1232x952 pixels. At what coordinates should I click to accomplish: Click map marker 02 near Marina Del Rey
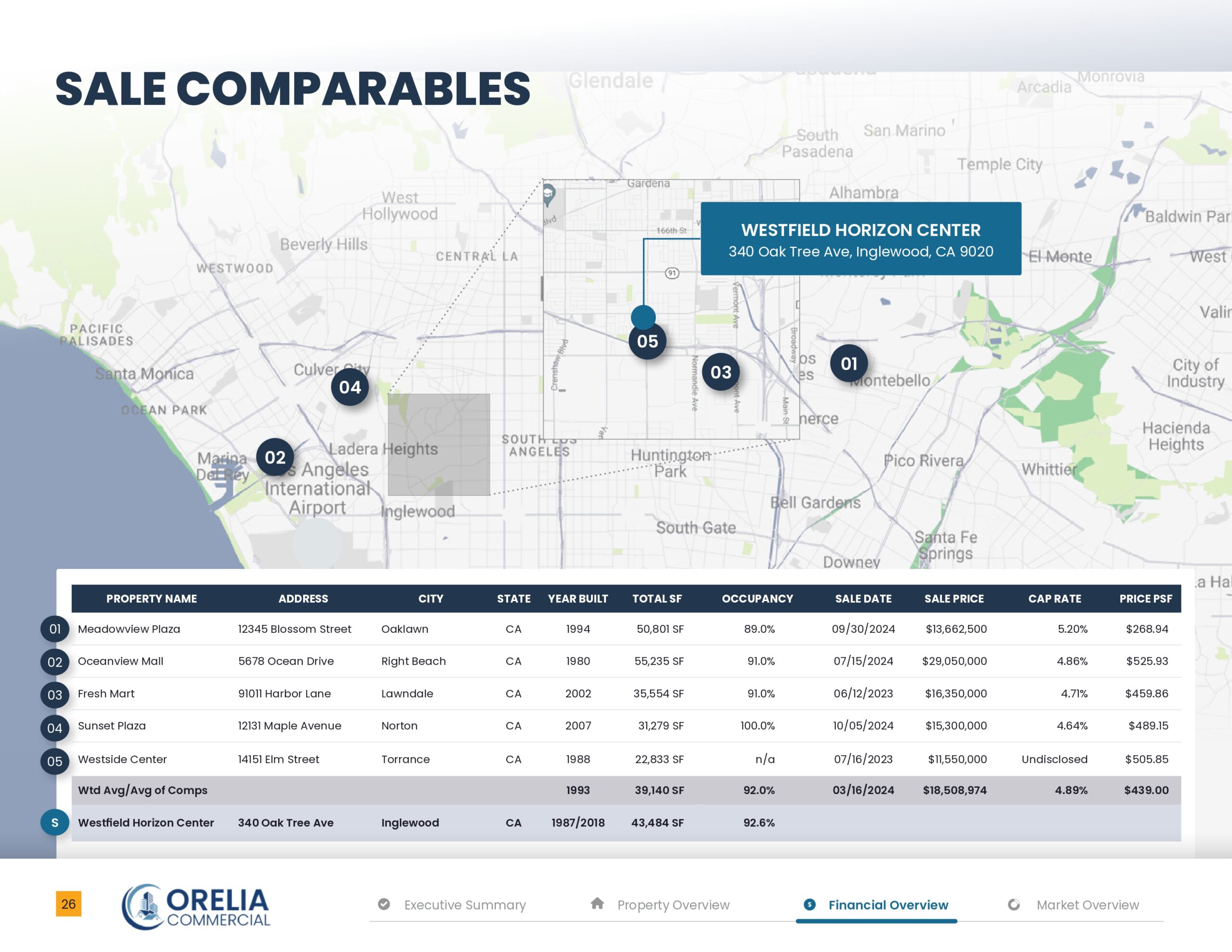[x=275, y=457]
